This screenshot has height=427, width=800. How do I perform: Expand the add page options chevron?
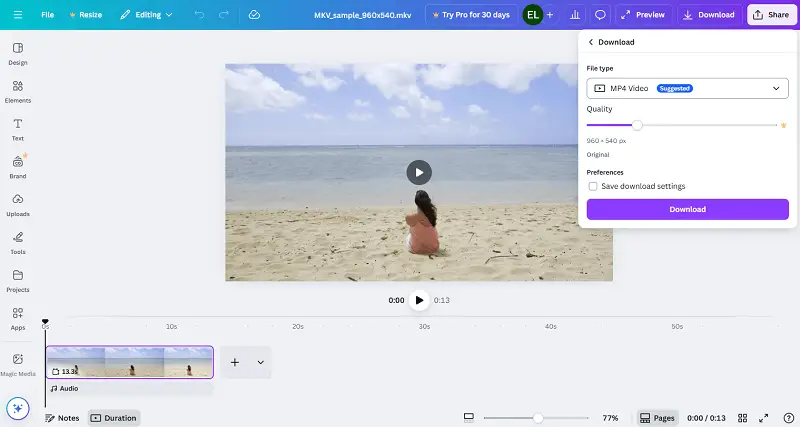point(260,362)
